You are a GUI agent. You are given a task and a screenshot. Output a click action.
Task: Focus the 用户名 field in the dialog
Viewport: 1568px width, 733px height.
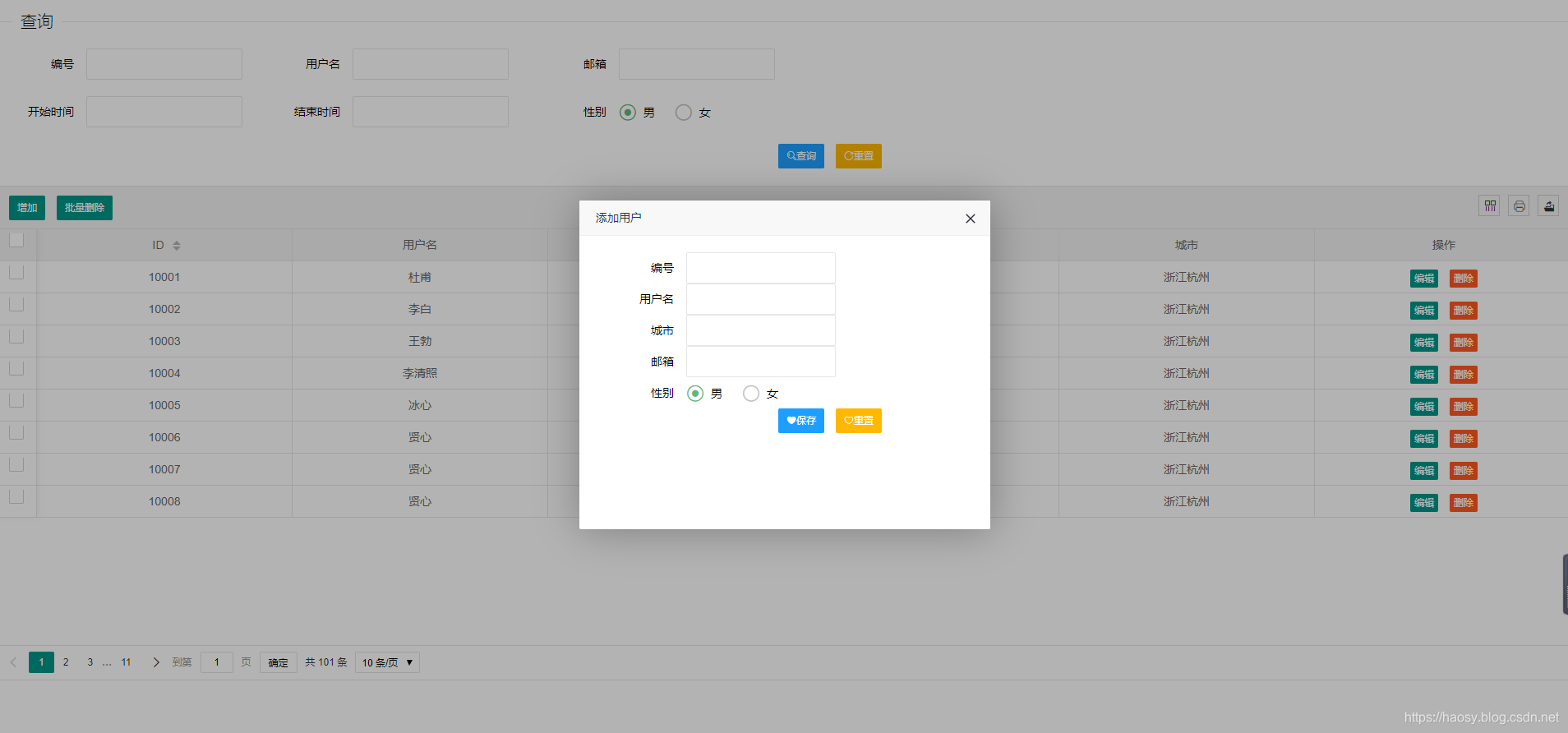coord(761,299)
